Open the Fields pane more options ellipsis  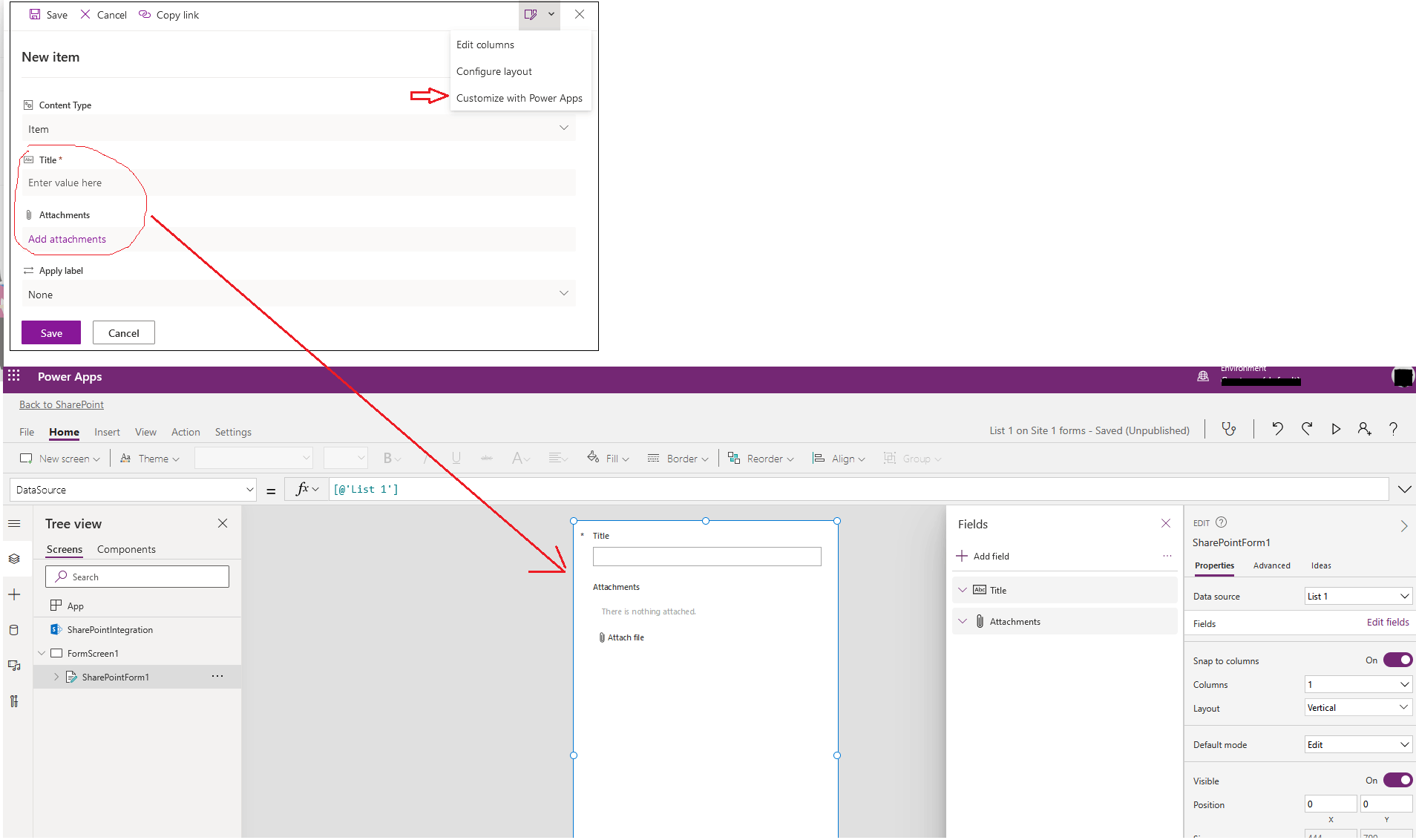click(x=1167, y=556)
